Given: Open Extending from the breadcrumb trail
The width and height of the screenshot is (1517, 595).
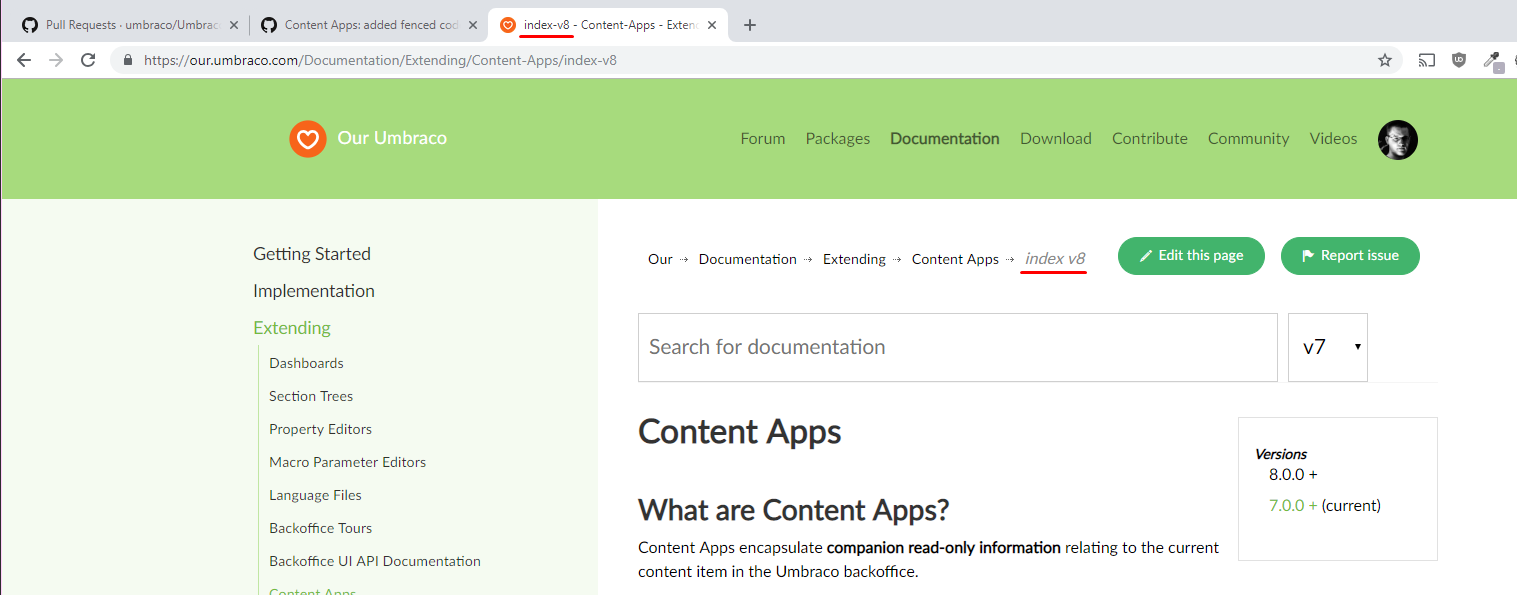Looking at the screenshot, I should point(854,258).
